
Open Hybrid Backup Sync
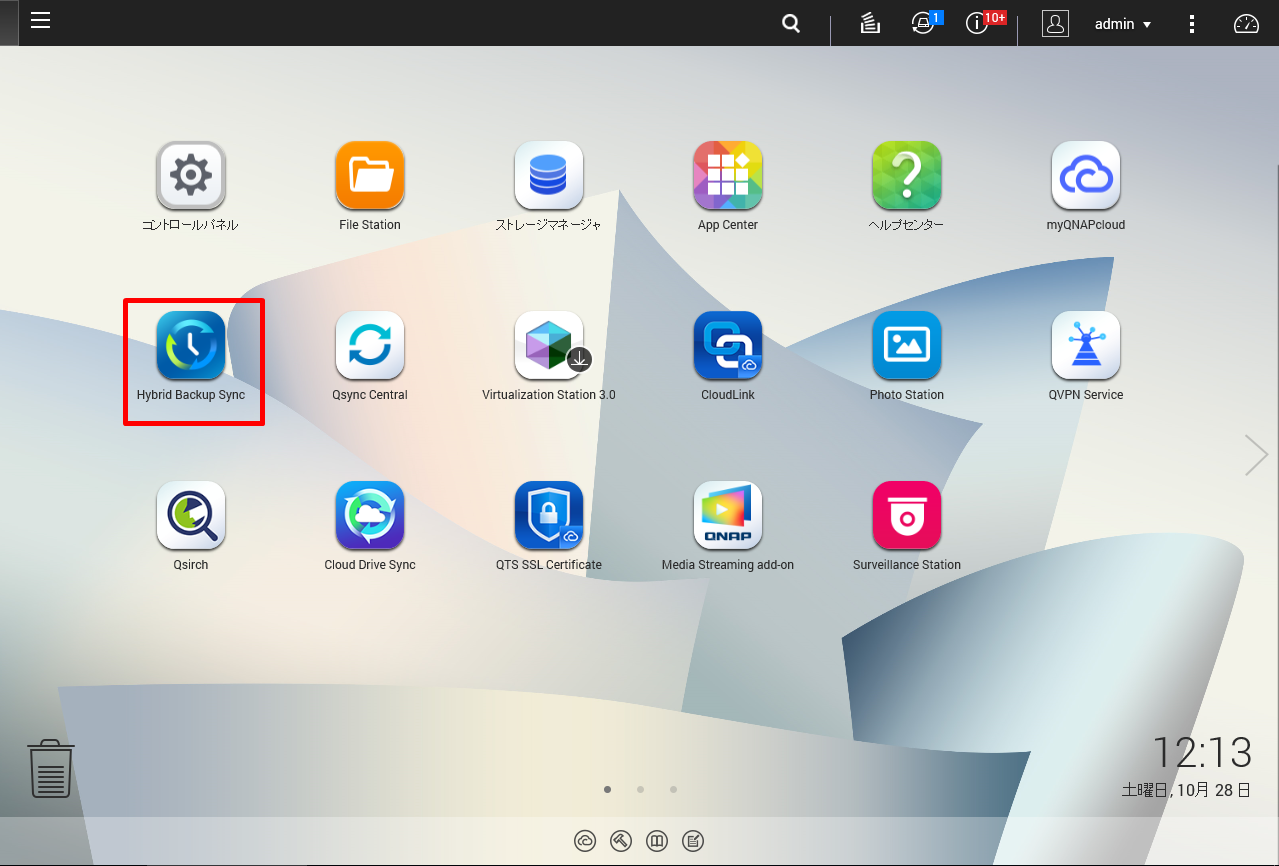(191, 346)
